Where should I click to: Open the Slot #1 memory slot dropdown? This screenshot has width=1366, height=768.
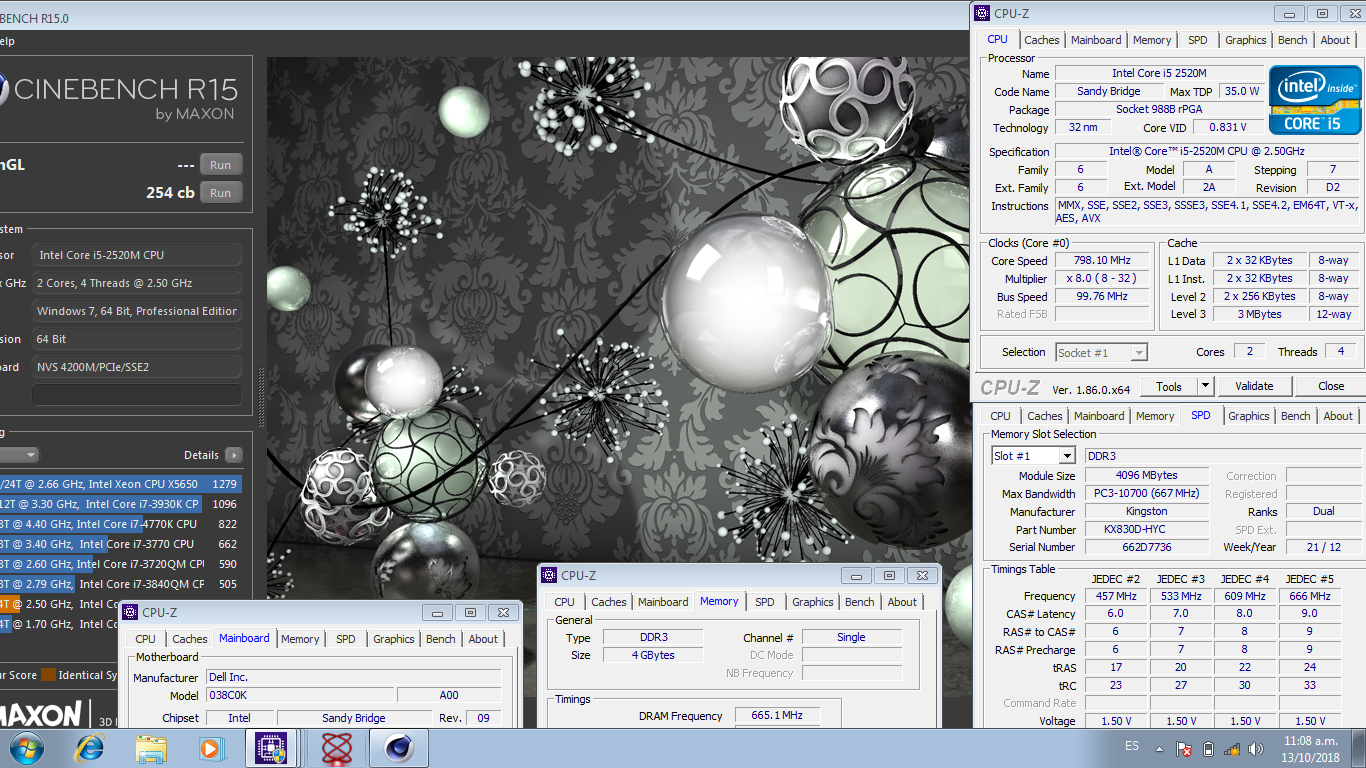tap(1067, 456)
